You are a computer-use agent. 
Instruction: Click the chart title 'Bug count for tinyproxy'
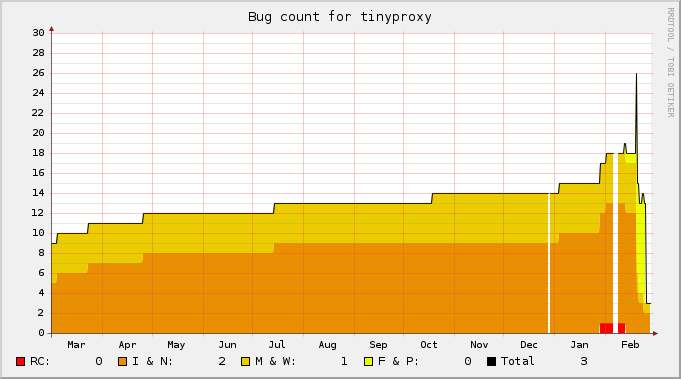[x=340, y=17]
